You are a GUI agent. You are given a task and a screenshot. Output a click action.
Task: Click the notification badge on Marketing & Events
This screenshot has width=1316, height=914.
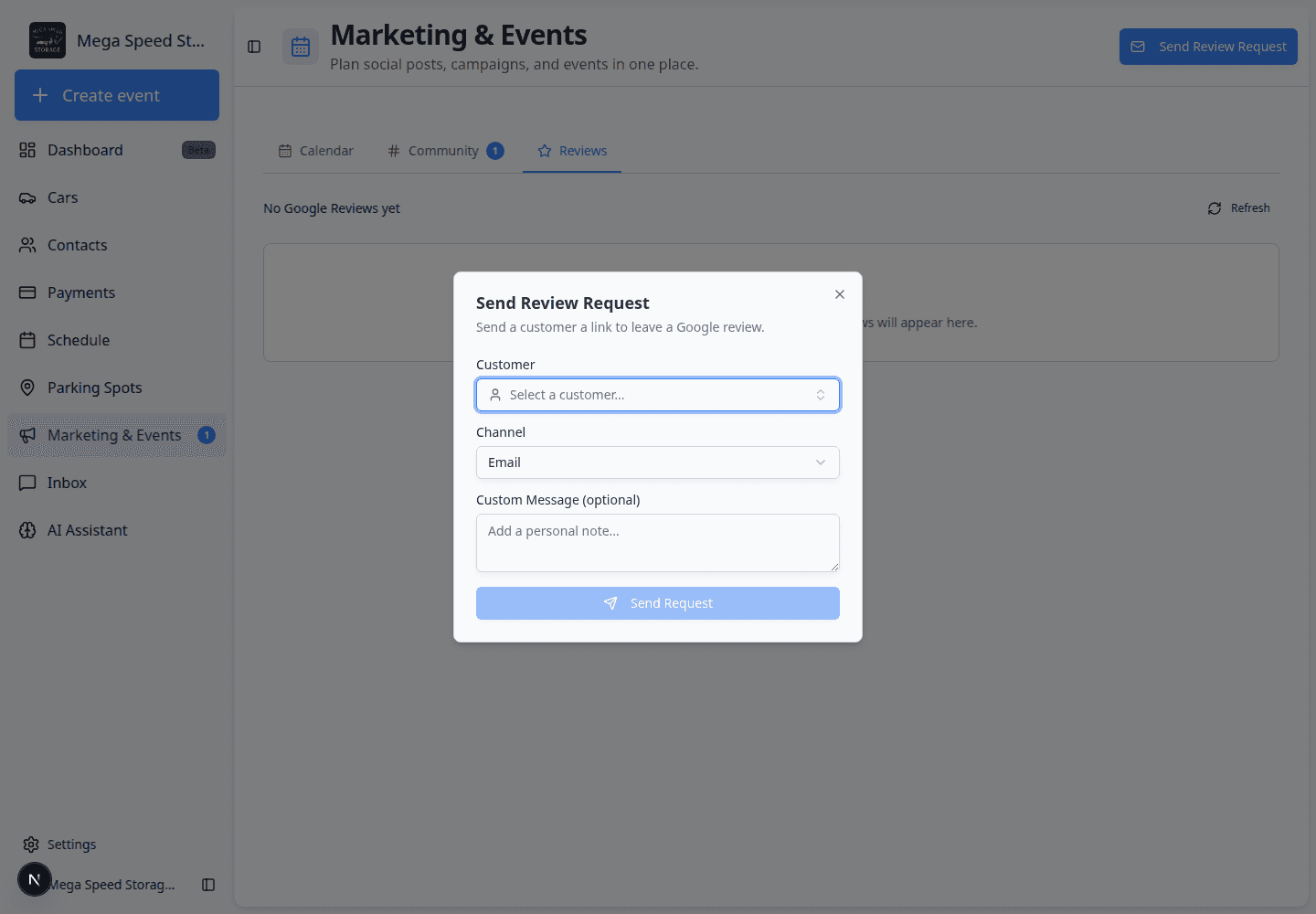(x=207, y=435)
